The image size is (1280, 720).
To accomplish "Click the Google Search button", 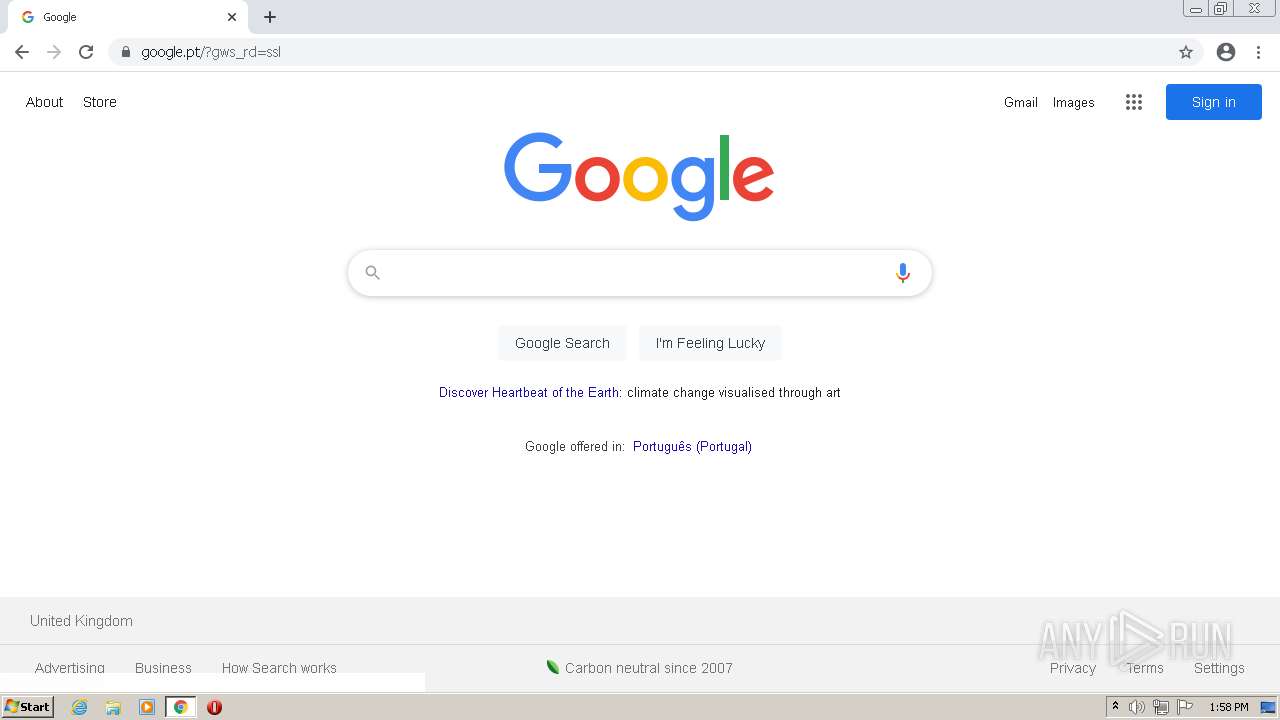I will coord(562,343).
